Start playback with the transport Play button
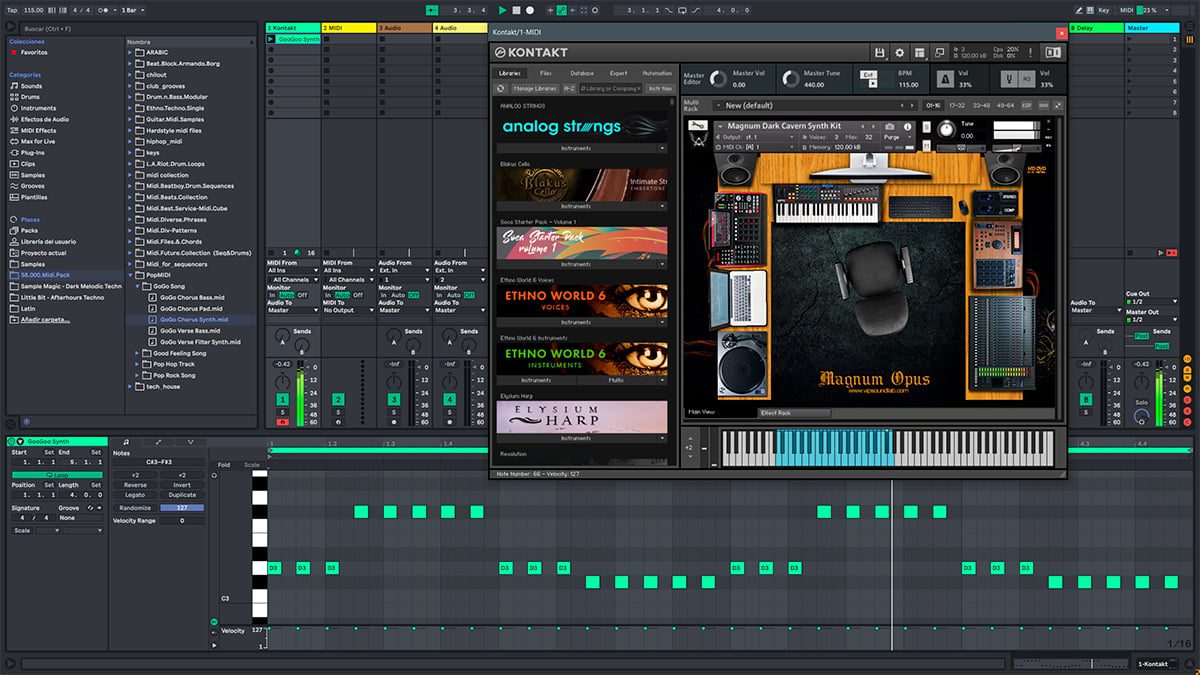Viewport: 1200px width, 675px height. pyautogui.click(x=502, y=10)
